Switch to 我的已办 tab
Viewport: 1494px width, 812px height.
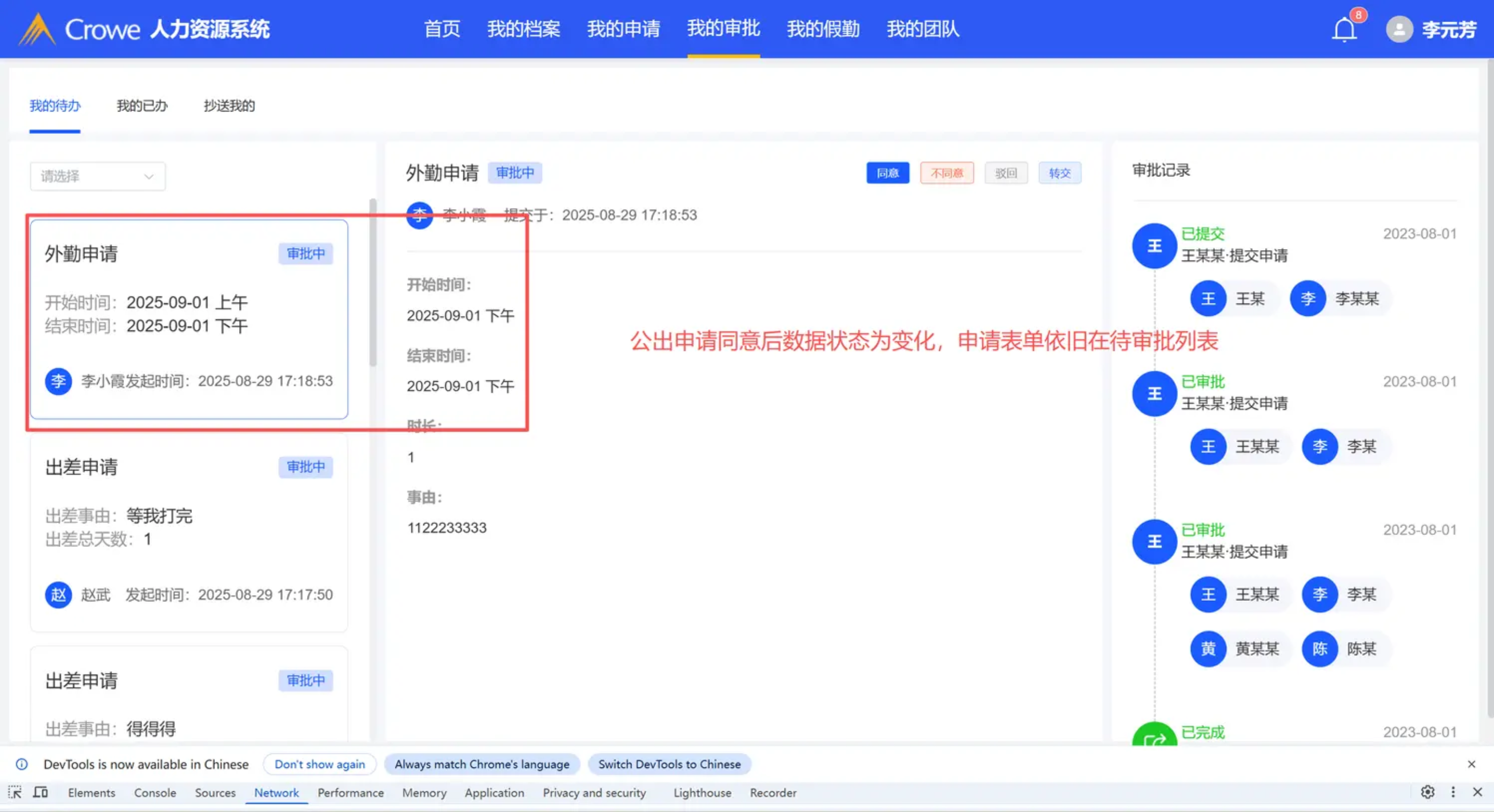coord(142,105)
